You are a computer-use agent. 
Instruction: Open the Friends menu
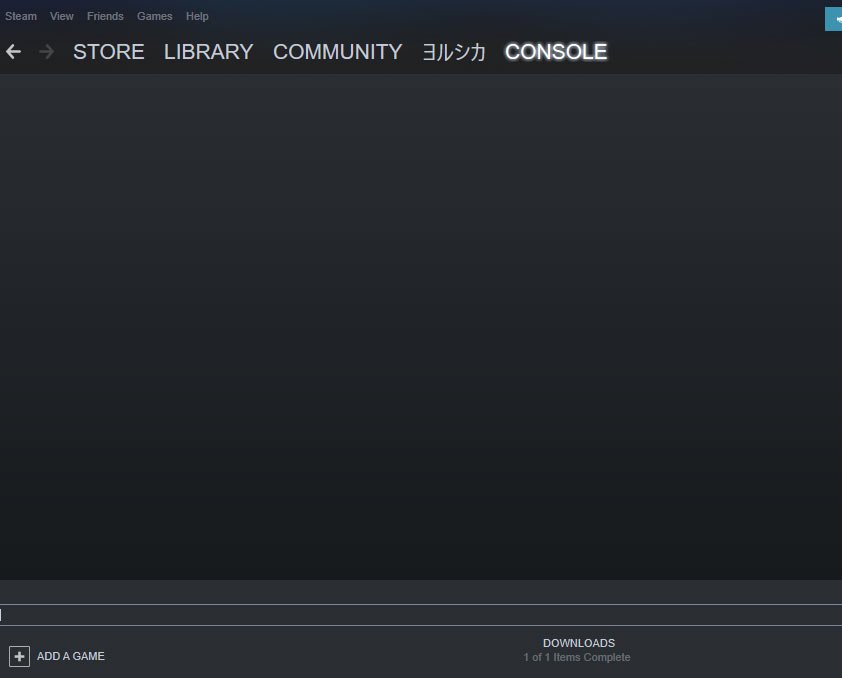click(x=104, y=16)
